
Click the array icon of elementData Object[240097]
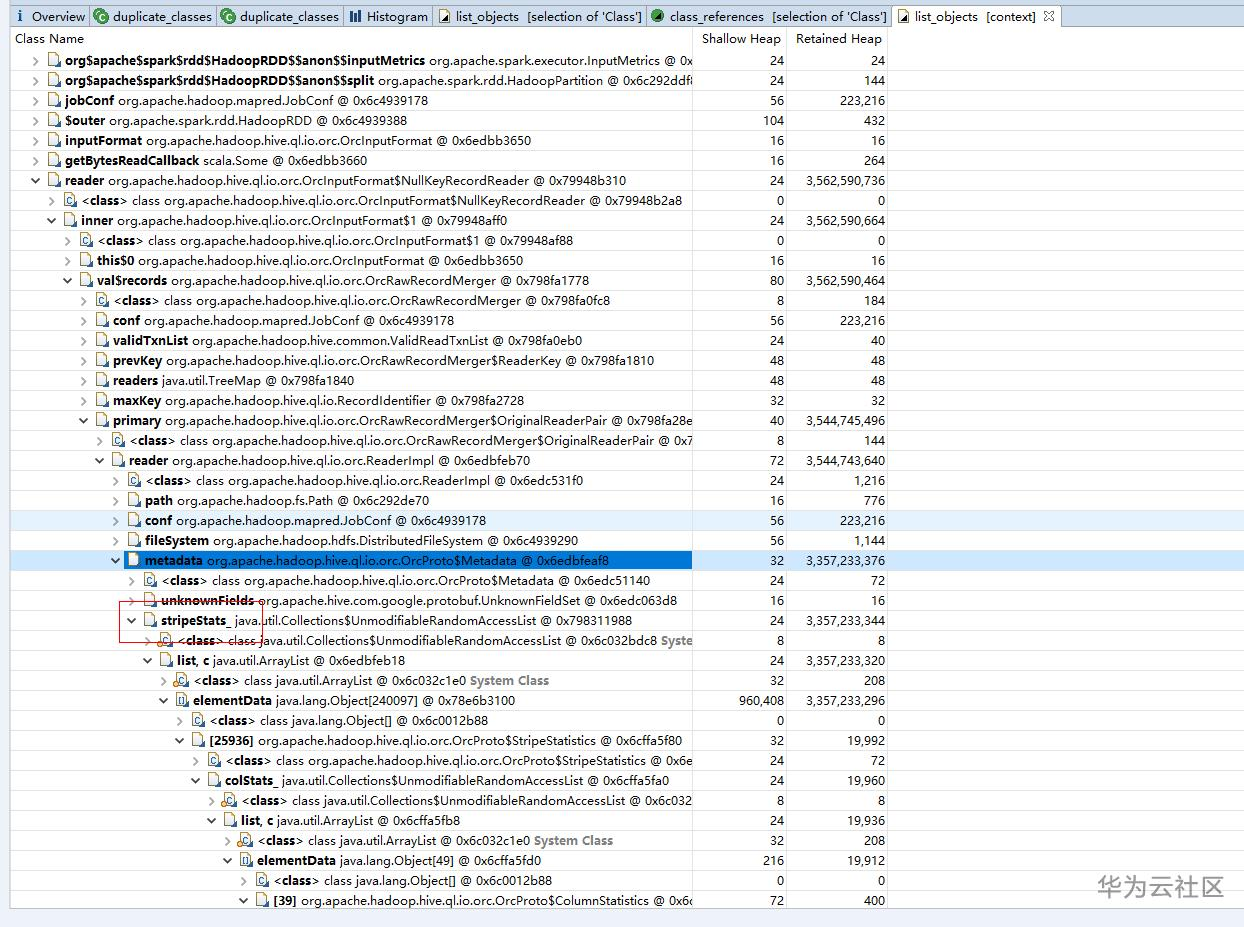182,700
